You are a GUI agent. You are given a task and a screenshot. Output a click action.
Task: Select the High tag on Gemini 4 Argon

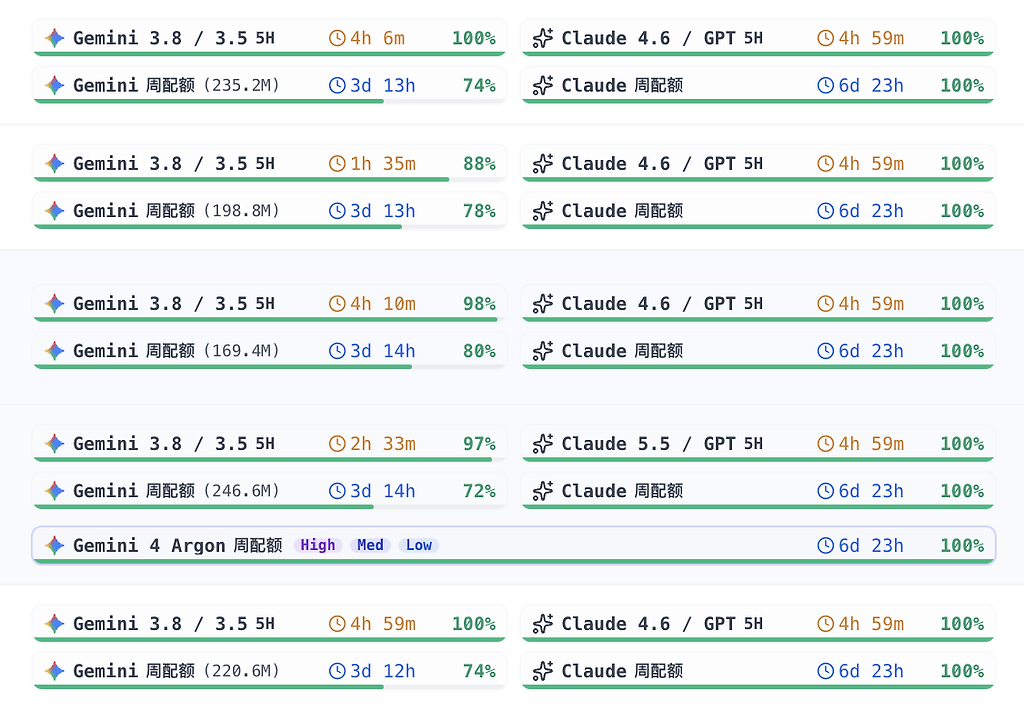coord(318,545)
